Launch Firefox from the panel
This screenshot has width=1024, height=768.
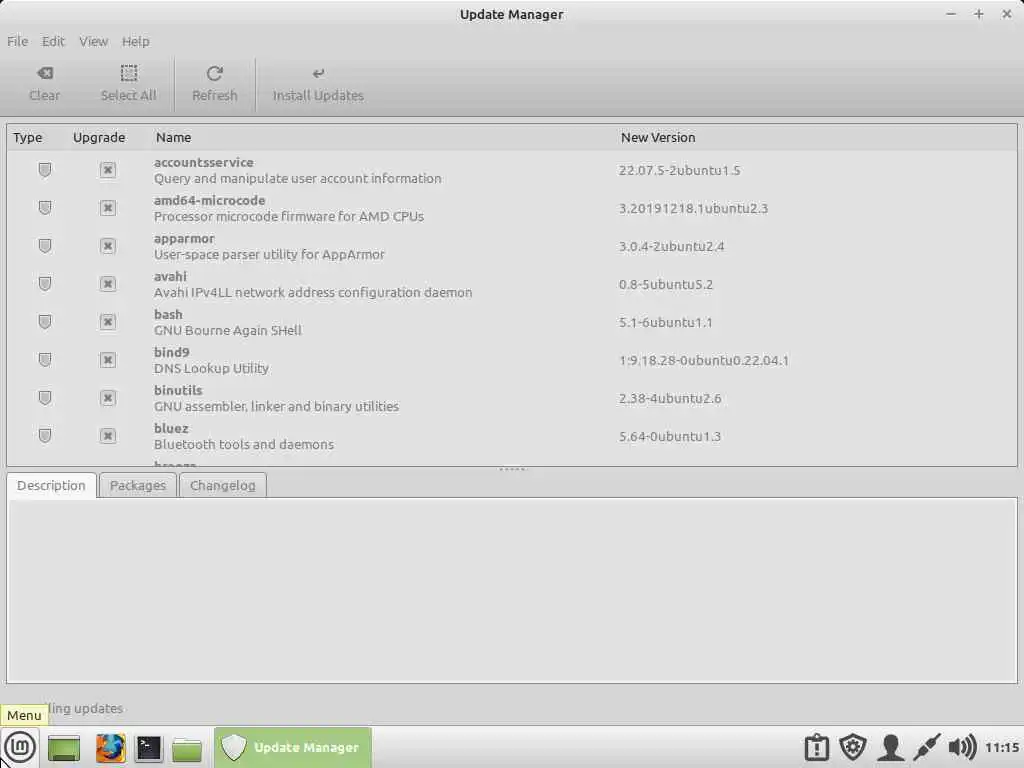point(110,748)
